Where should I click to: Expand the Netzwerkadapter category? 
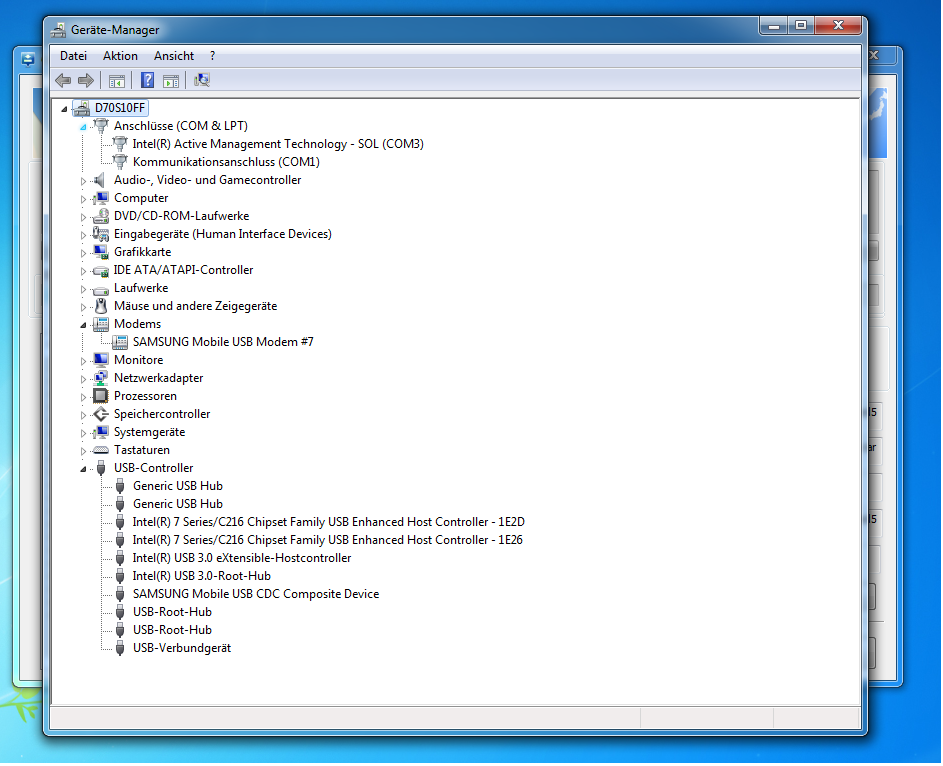(84, 379)
